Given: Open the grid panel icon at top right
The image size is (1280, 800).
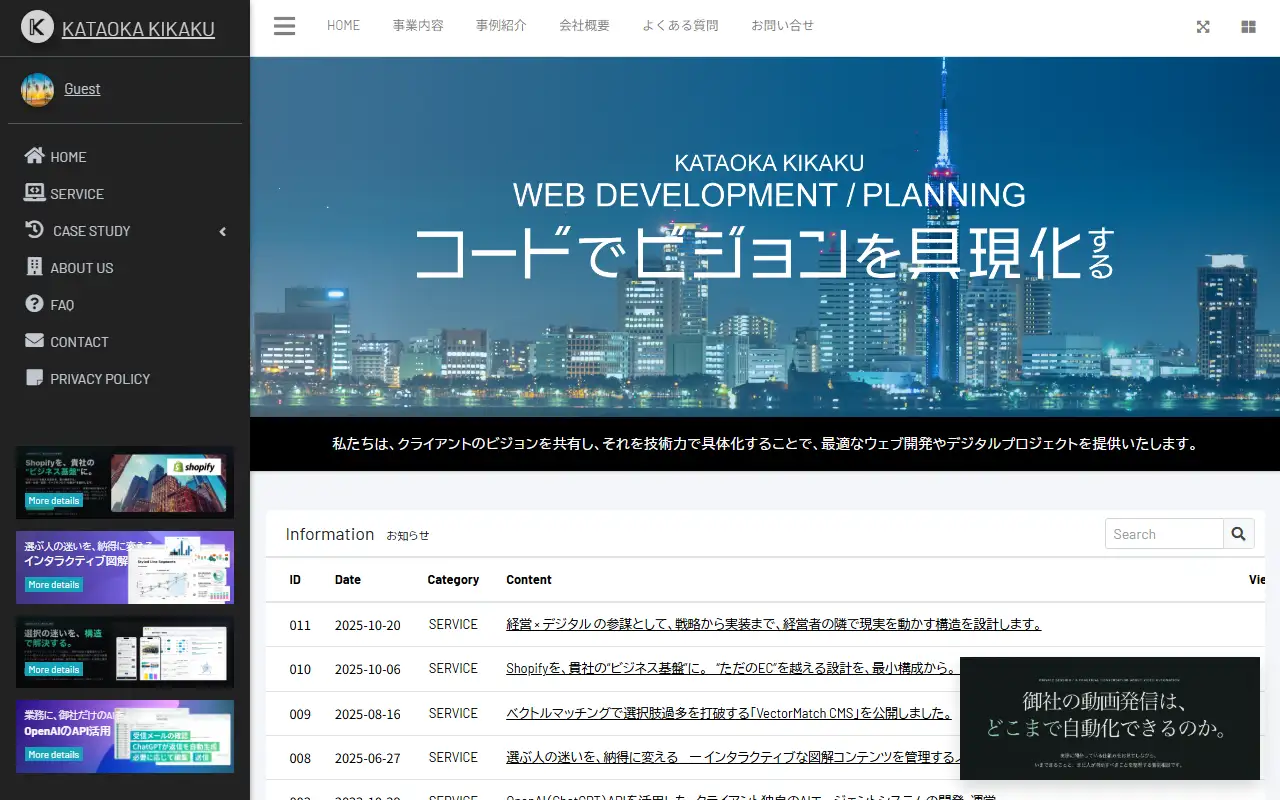Looking at the screenshot, I should point(1248,27).
